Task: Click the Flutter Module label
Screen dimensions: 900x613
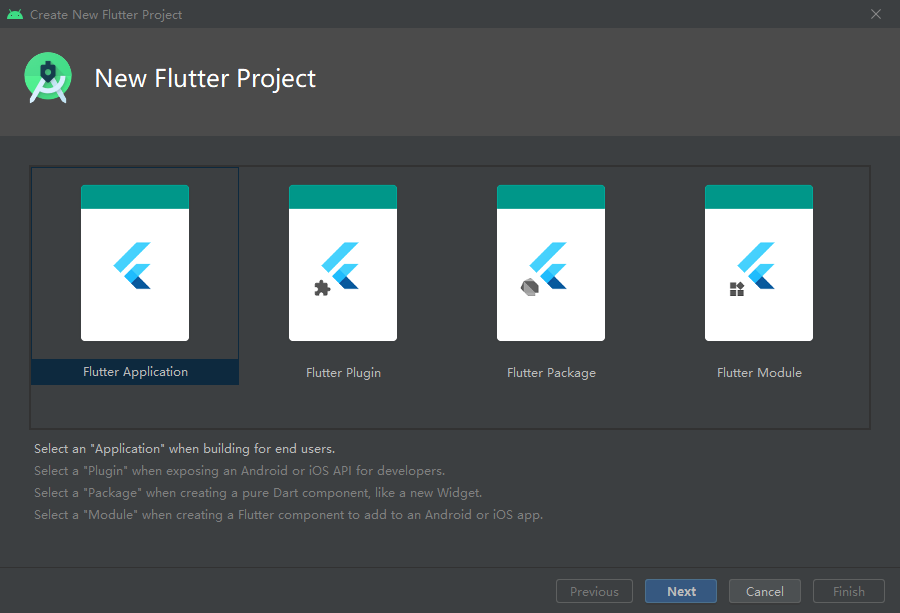Action: click(759, 373)
